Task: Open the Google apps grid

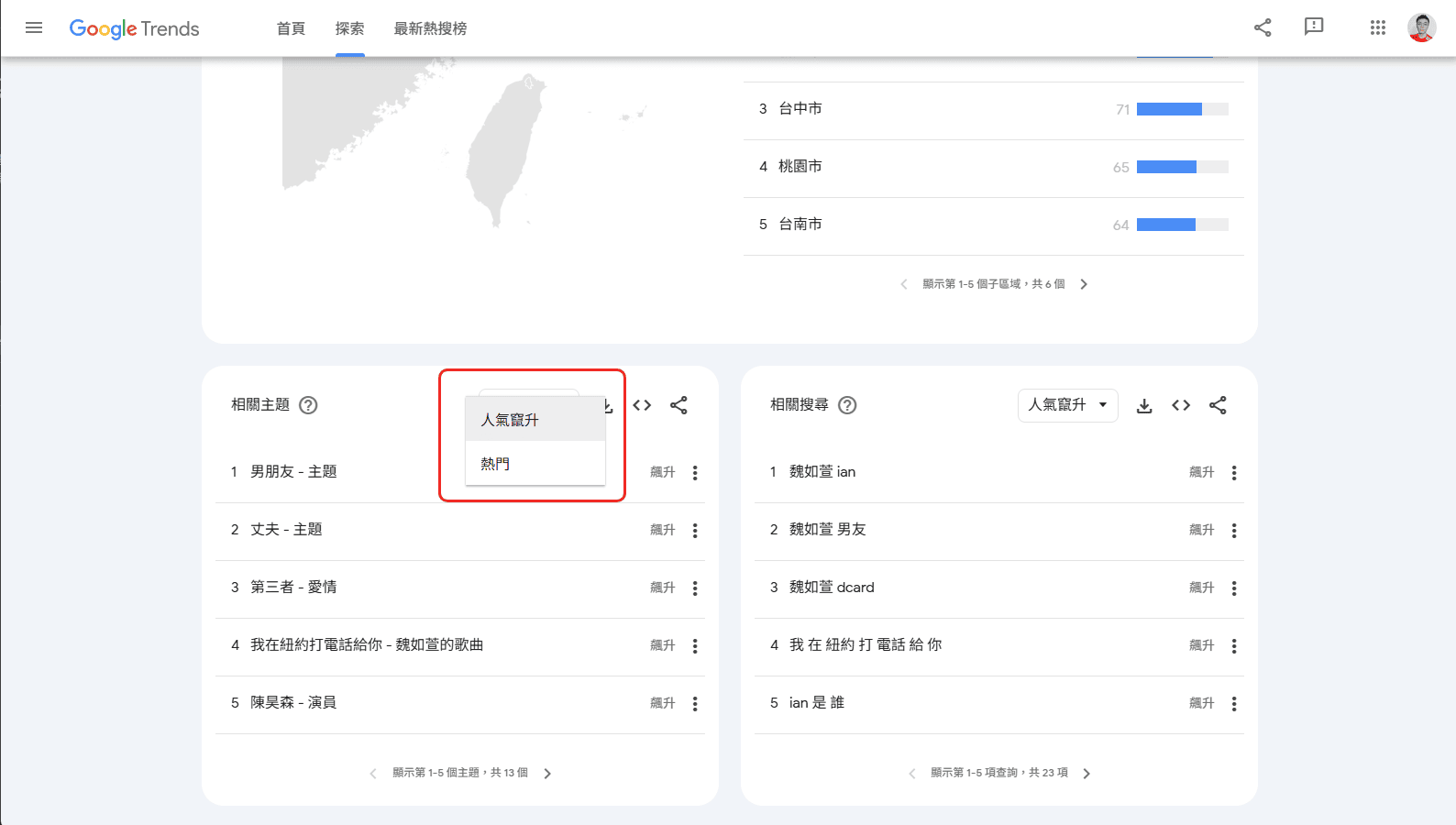Action: click(1378, 27)
